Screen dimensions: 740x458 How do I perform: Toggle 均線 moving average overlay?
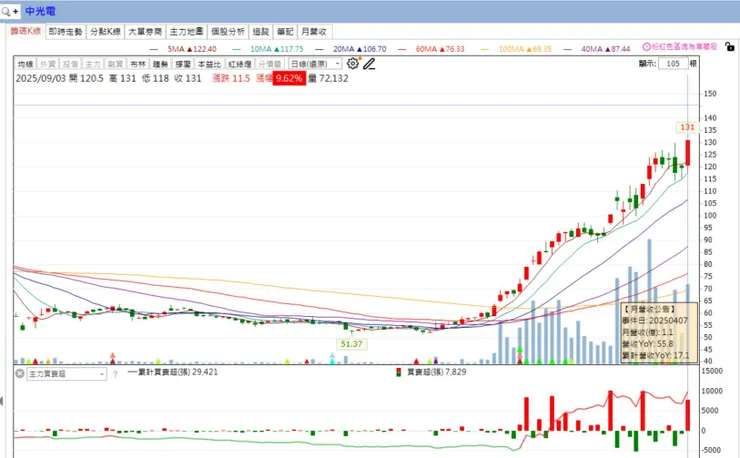click(x=25, y=64)
